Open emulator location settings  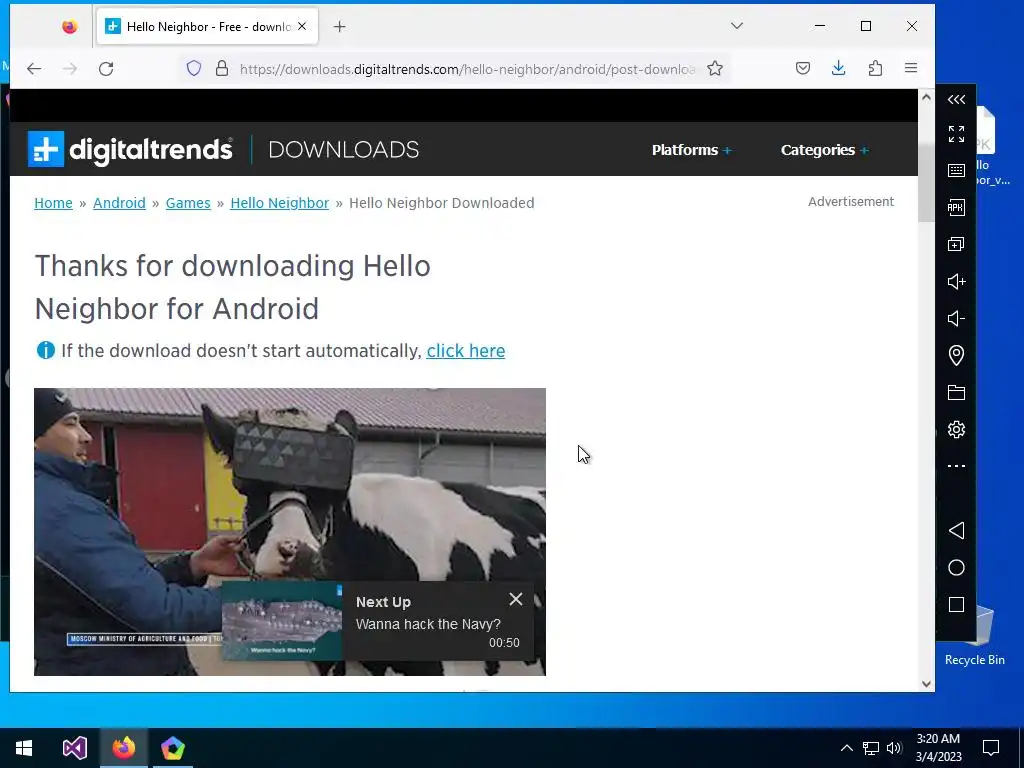point(956,355)
